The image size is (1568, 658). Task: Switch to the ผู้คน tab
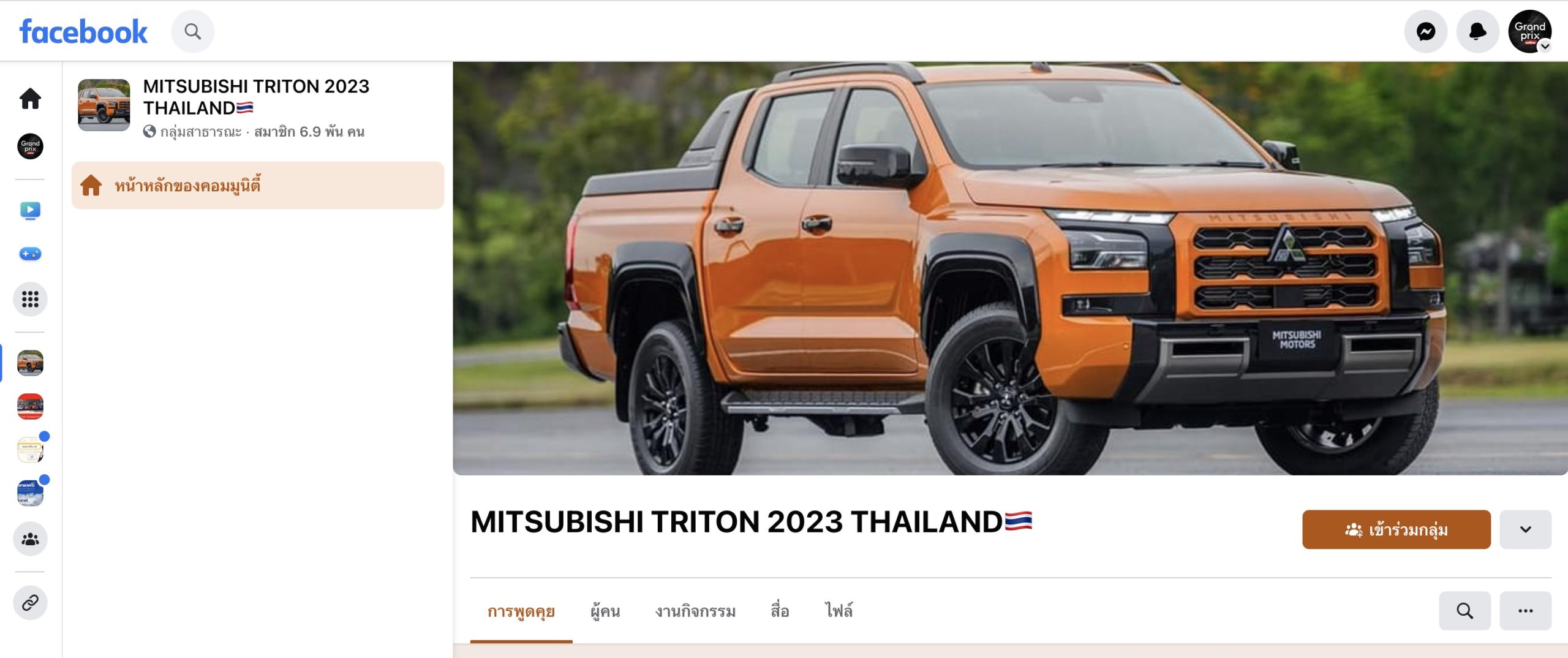pyautogui.click(x=605, y=611)
